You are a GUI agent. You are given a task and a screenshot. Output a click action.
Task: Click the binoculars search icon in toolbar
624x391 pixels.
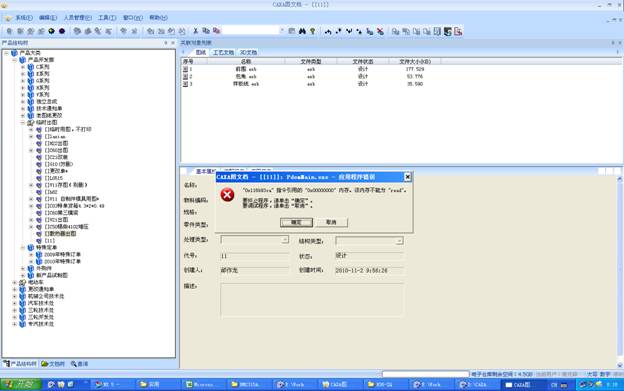click(x=302, y=31)
